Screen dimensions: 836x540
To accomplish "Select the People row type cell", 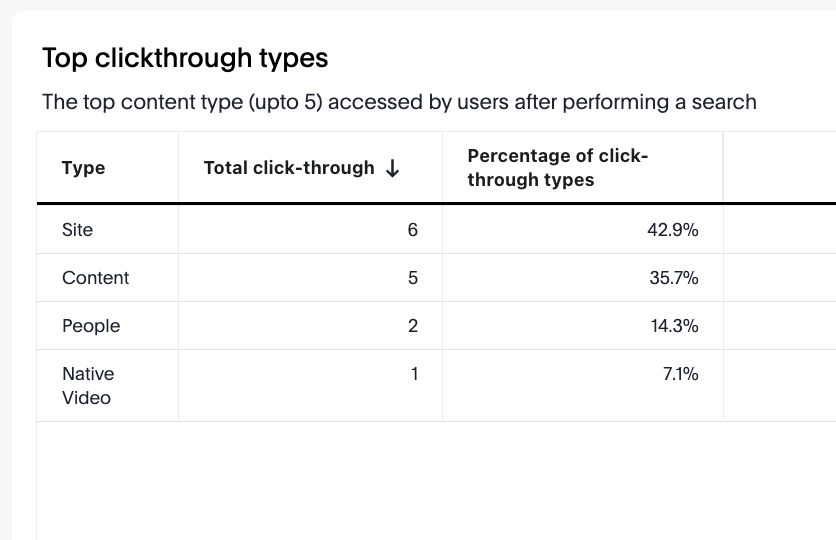I will [90, 326].
